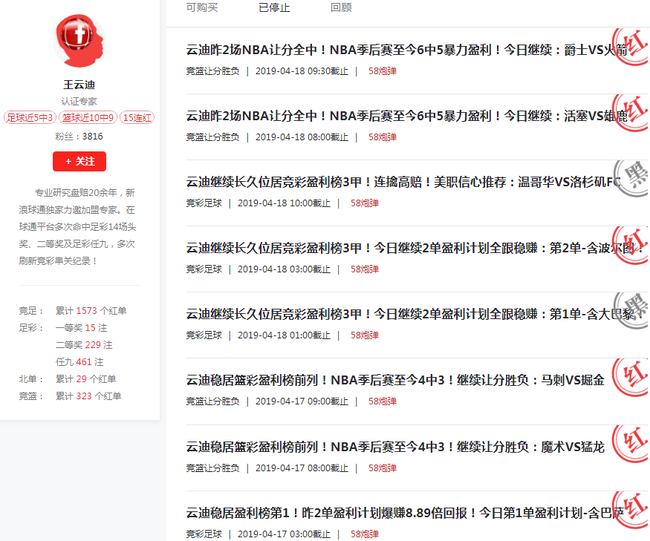Image resolution: width=650 pixels, height=541 pixels.
Task: Click the 粉丝：3816 follower count
Action: (79, 136)
